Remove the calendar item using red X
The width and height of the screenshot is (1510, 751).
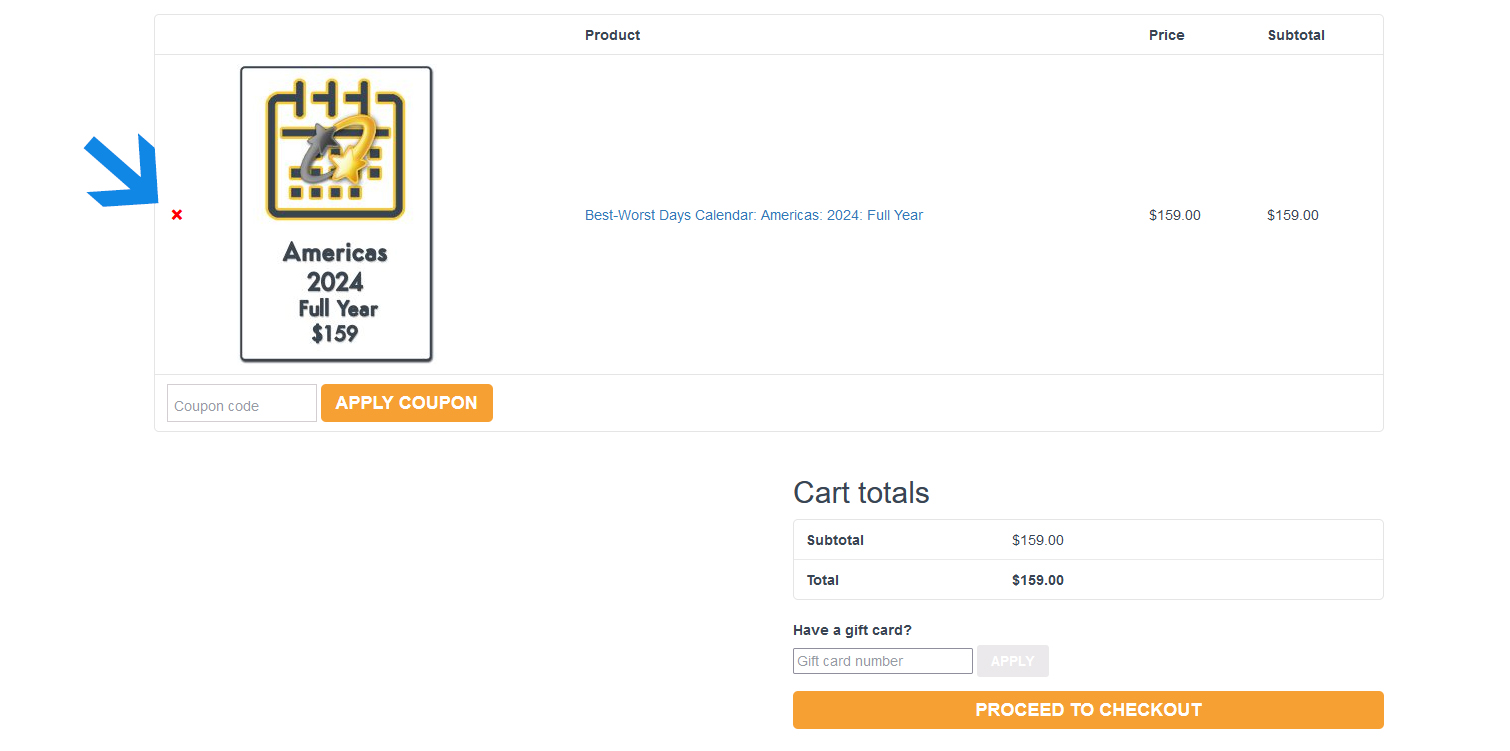click(x=177, y=215)
